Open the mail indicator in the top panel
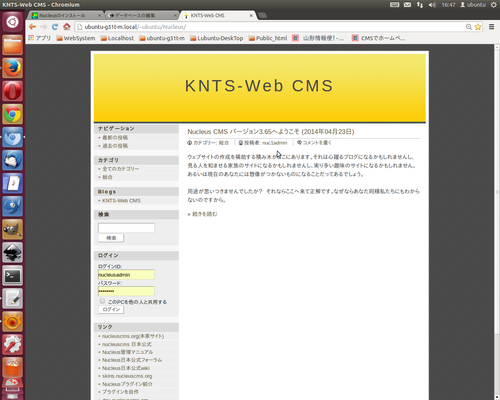The image size is (500, 400). click(x=407, y=5)
